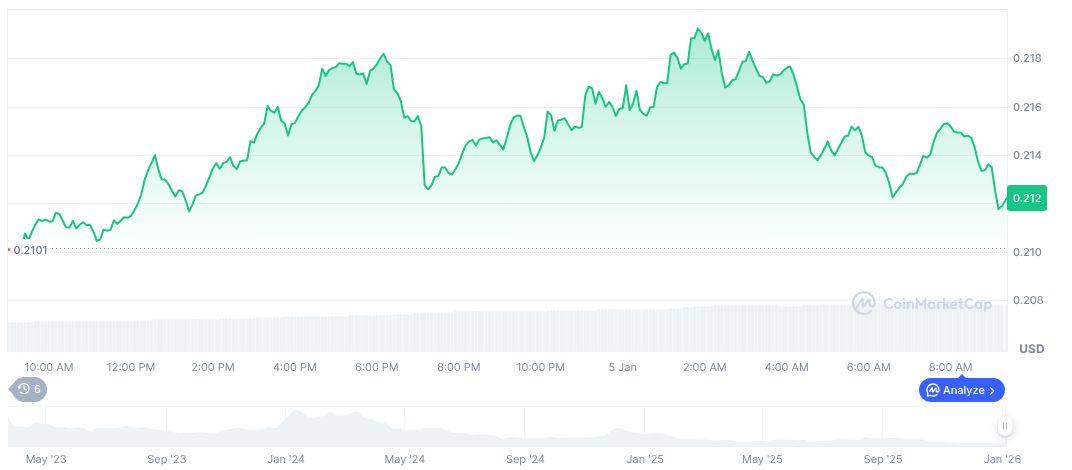The height and width of the screenshot is (470, 1072).
Task: Click the 0.2101 opening price label
Action: click(30, 250)
